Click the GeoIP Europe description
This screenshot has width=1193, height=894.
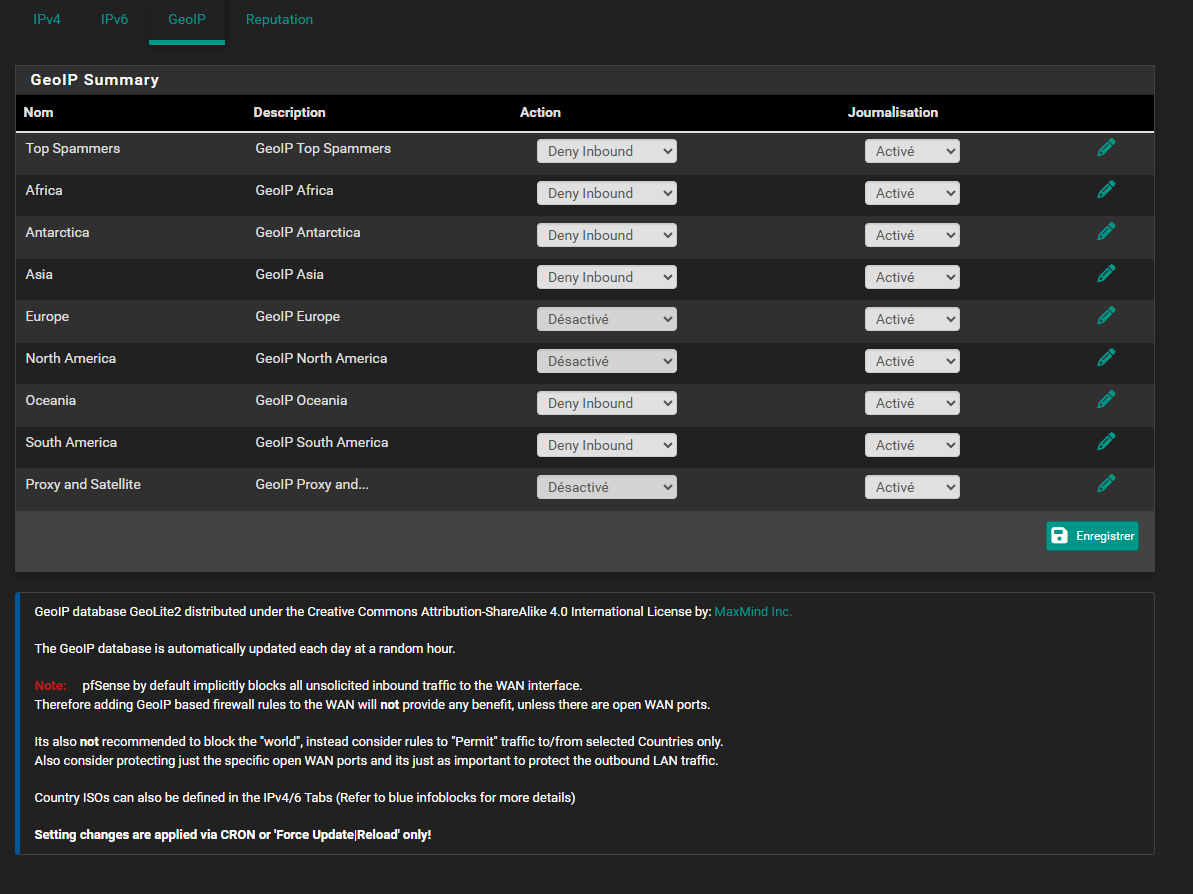297,317
